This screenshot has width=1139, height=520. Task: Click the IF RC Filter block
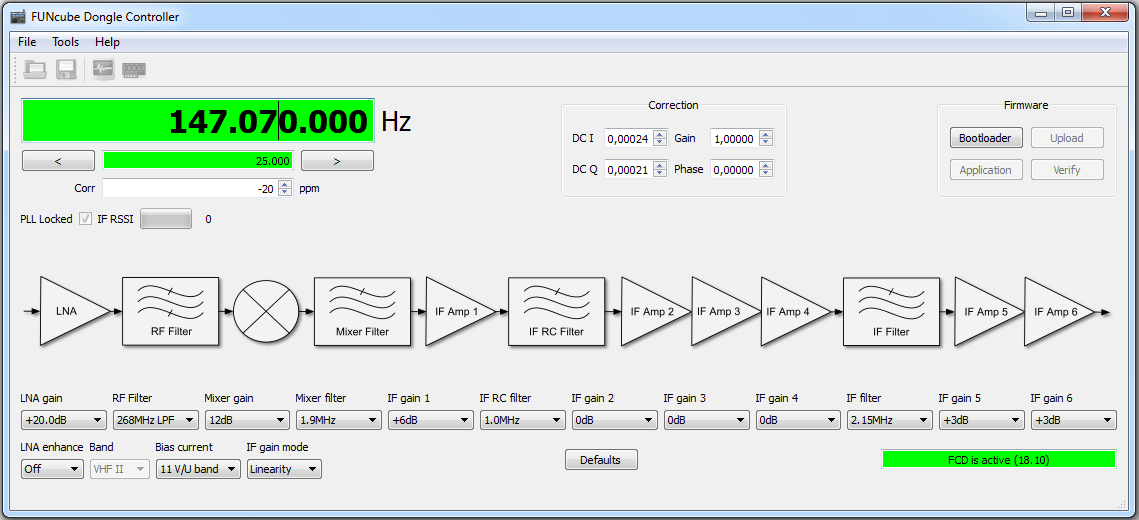click(556, 311)
